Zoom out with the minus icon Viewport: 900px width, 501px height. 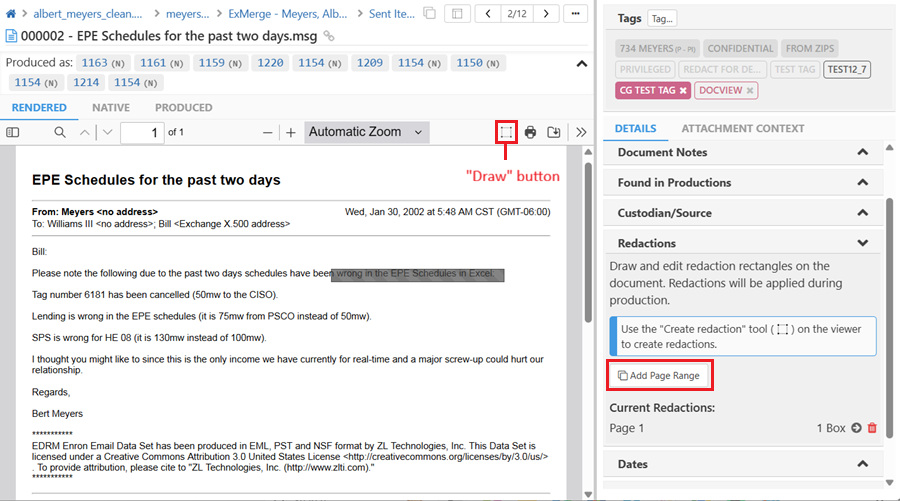tap(267, 133)
